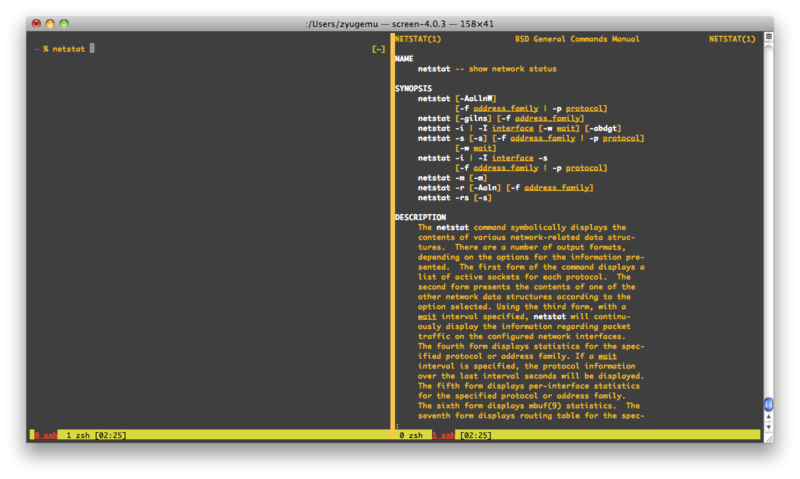Click underlined 'address_family' in netstat -r line
The width and height of the screenshot is (800, 479).
coord(557,188)
